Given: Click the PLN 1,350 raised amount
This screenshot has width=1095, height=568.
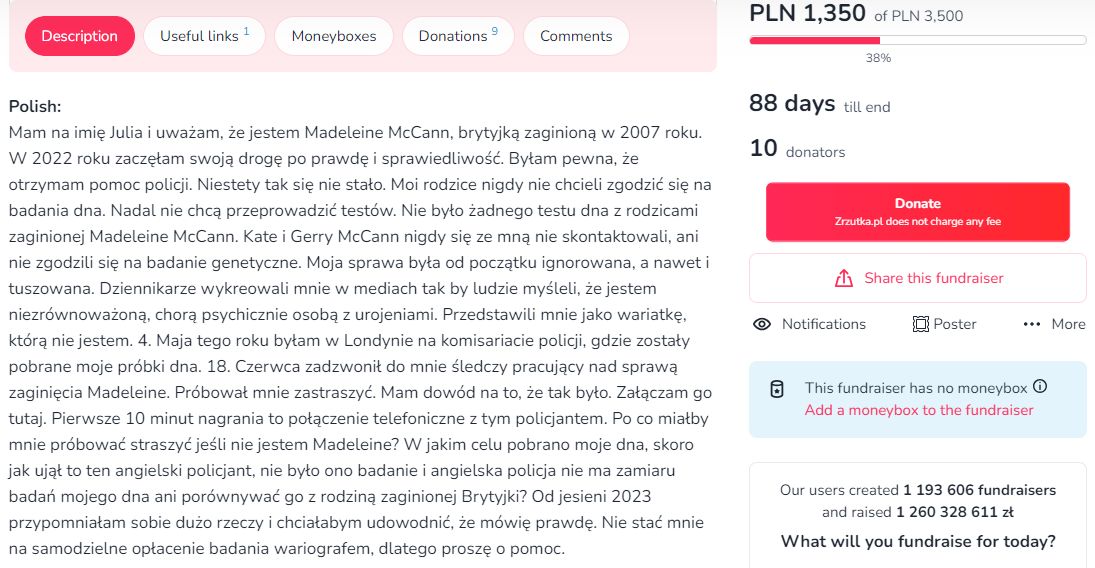Looking at the screenshot, I should 806,14.
